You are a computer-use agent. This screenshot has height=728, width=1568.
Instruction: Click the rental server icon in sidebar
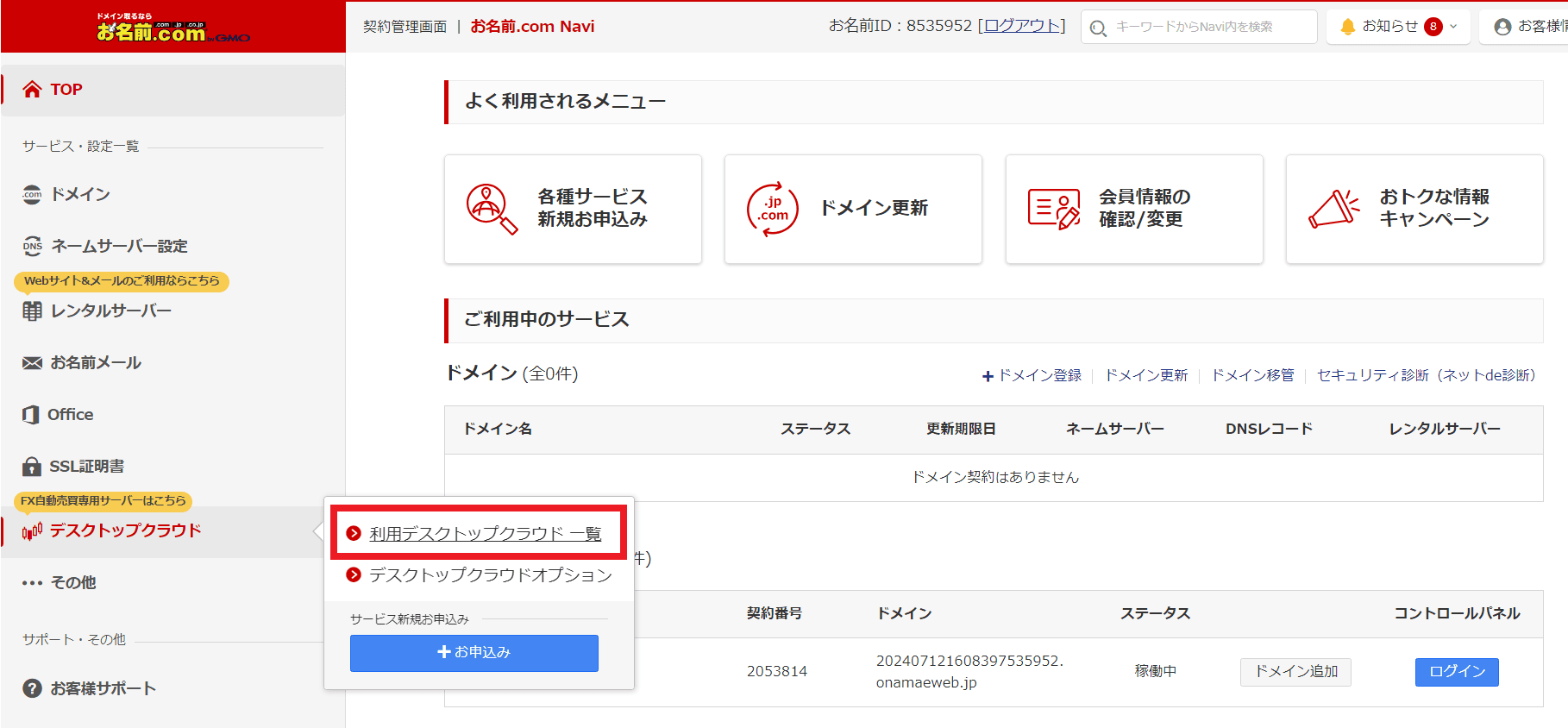click(32, 311)
